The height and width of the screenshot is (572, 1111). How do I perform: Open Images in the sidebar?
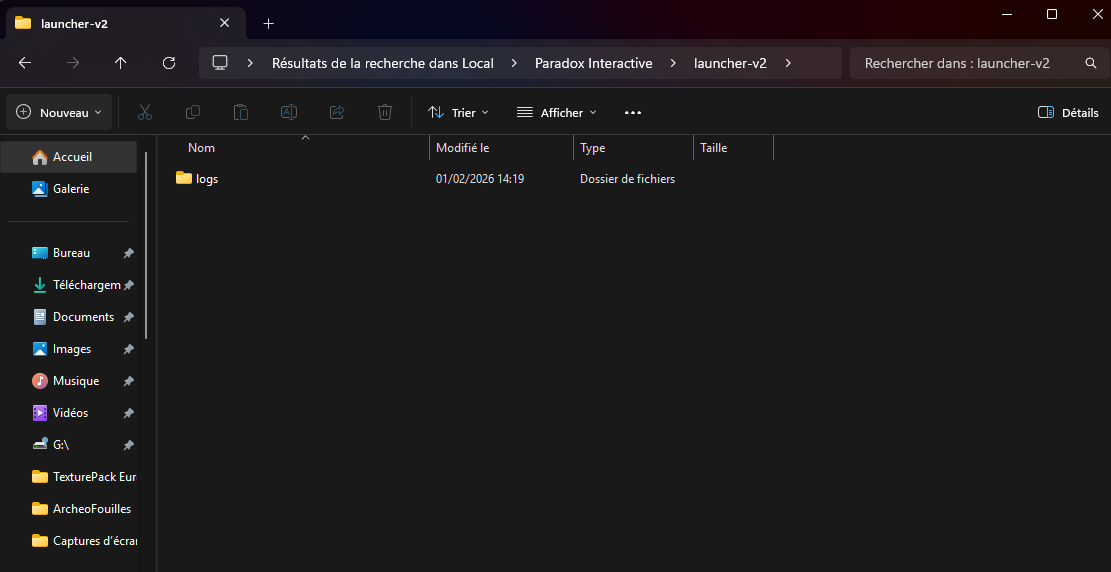tap(69, 349)
